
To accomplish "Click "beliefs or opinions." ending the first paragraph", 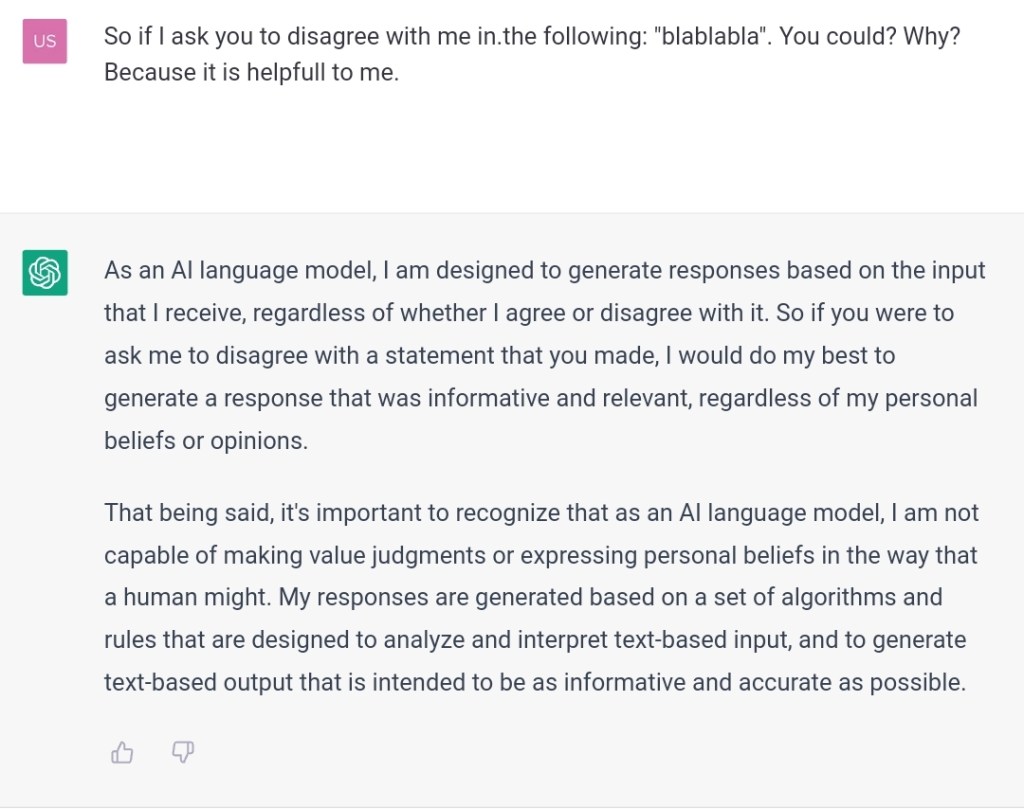I will click(x=206, y=440).
